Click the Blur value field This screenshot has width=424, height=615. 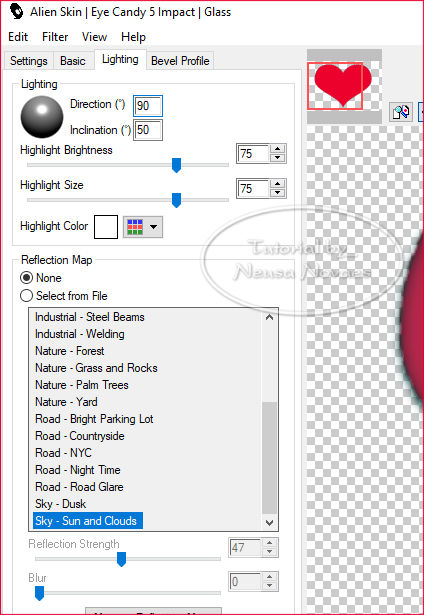click(245, 582)
